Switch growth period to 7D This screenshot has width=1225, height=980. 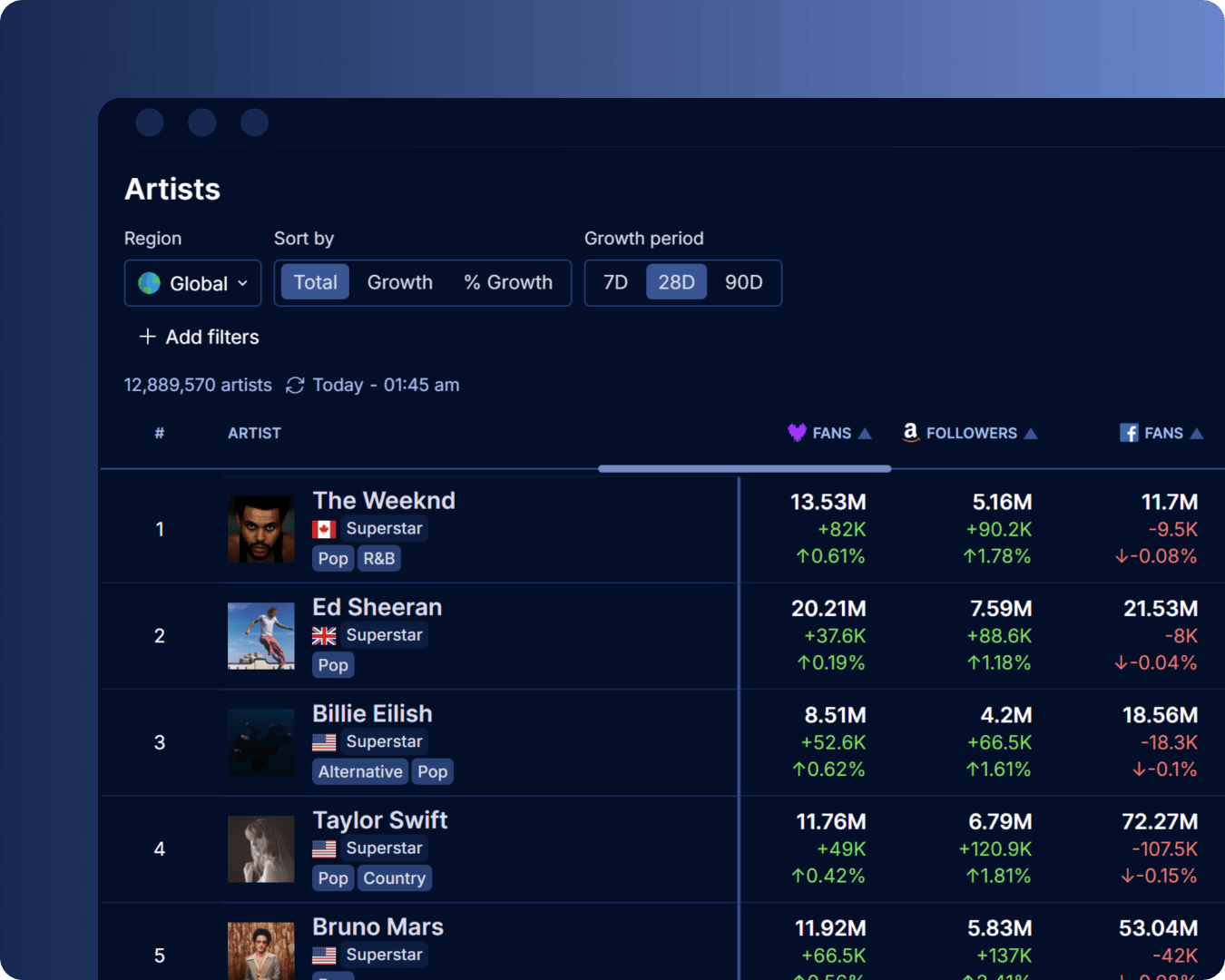614,282
